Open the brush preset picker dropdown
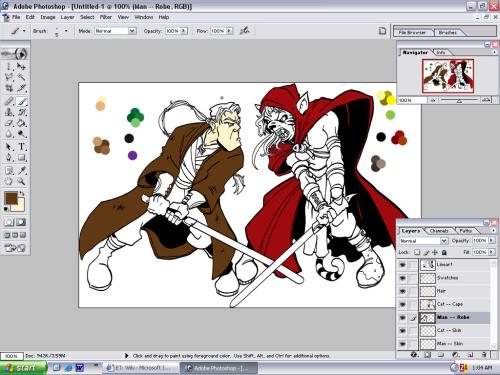 point(66,31)
